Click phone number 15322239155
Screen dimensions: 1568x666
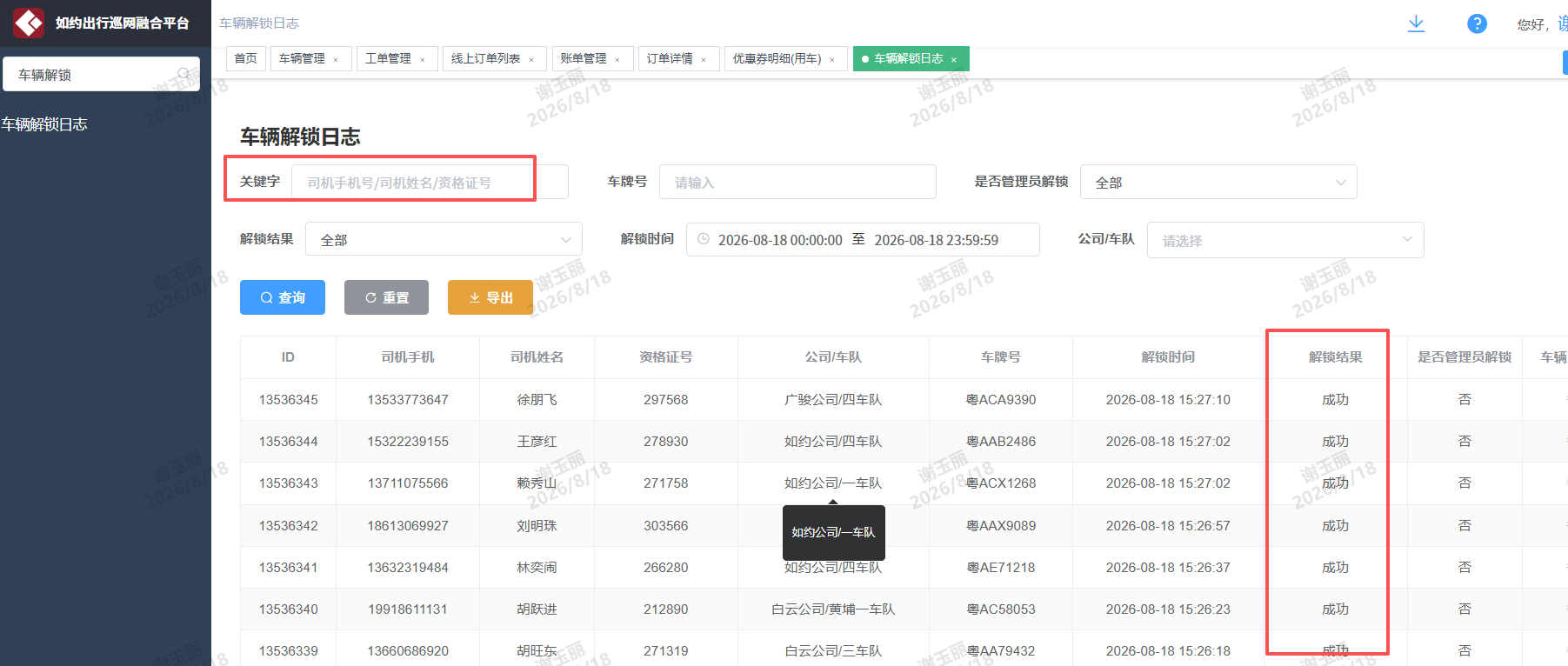point(408,442)
